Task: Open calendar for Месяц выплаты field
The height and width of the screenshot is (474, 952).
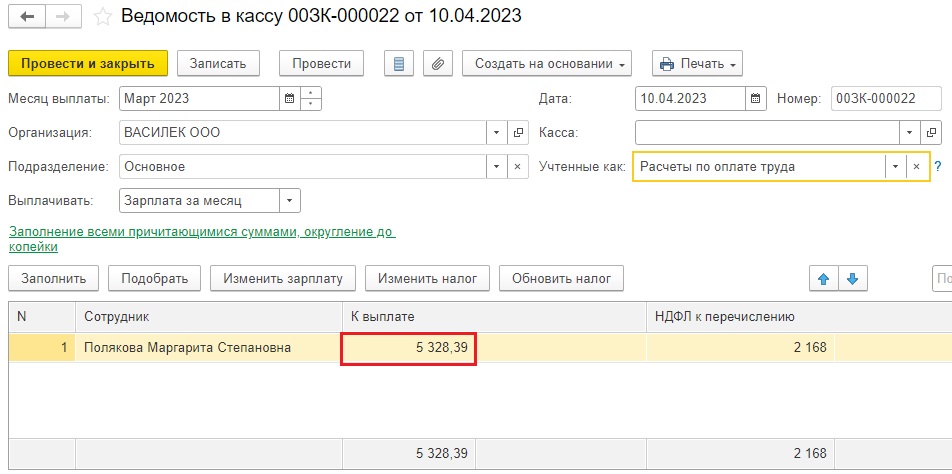Action: point(290,98)
